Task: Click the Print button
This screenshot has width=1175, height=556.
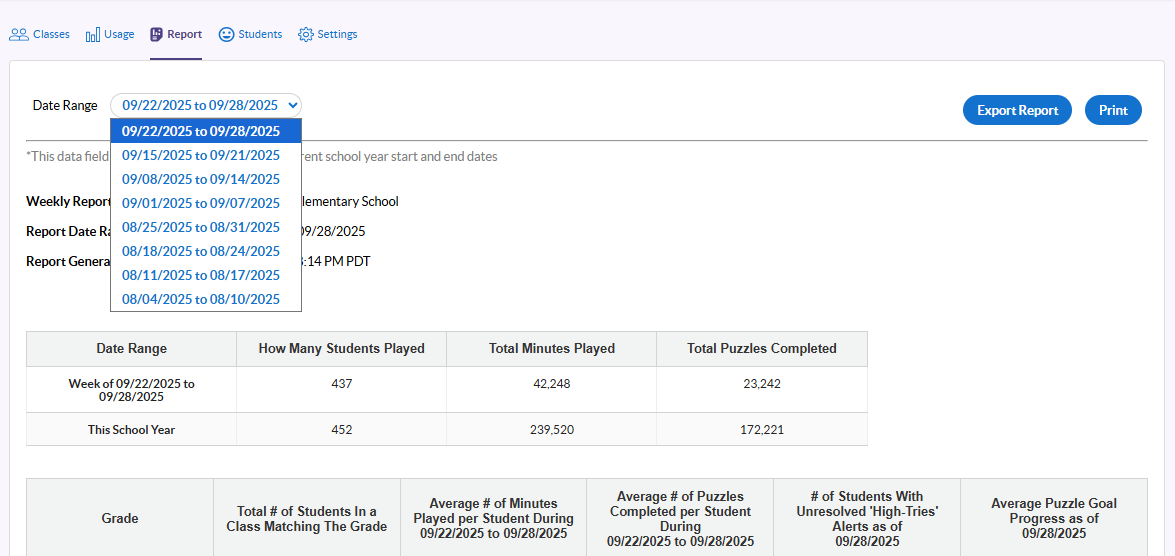Action: coord(1114,110)
